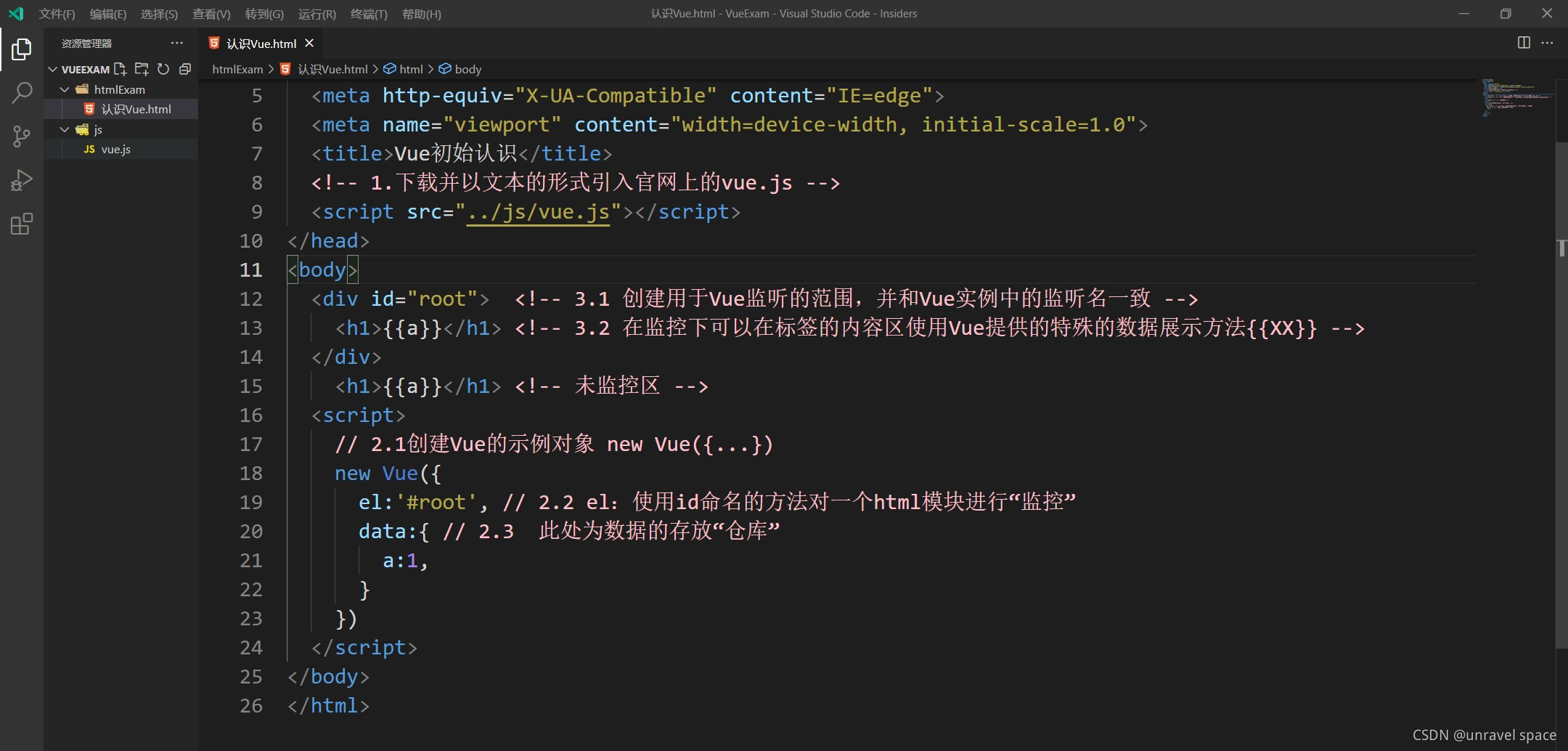This screenshot has width=1568, height=751.
Task: Click a:1, on line 21
Action: pos(406,561)
